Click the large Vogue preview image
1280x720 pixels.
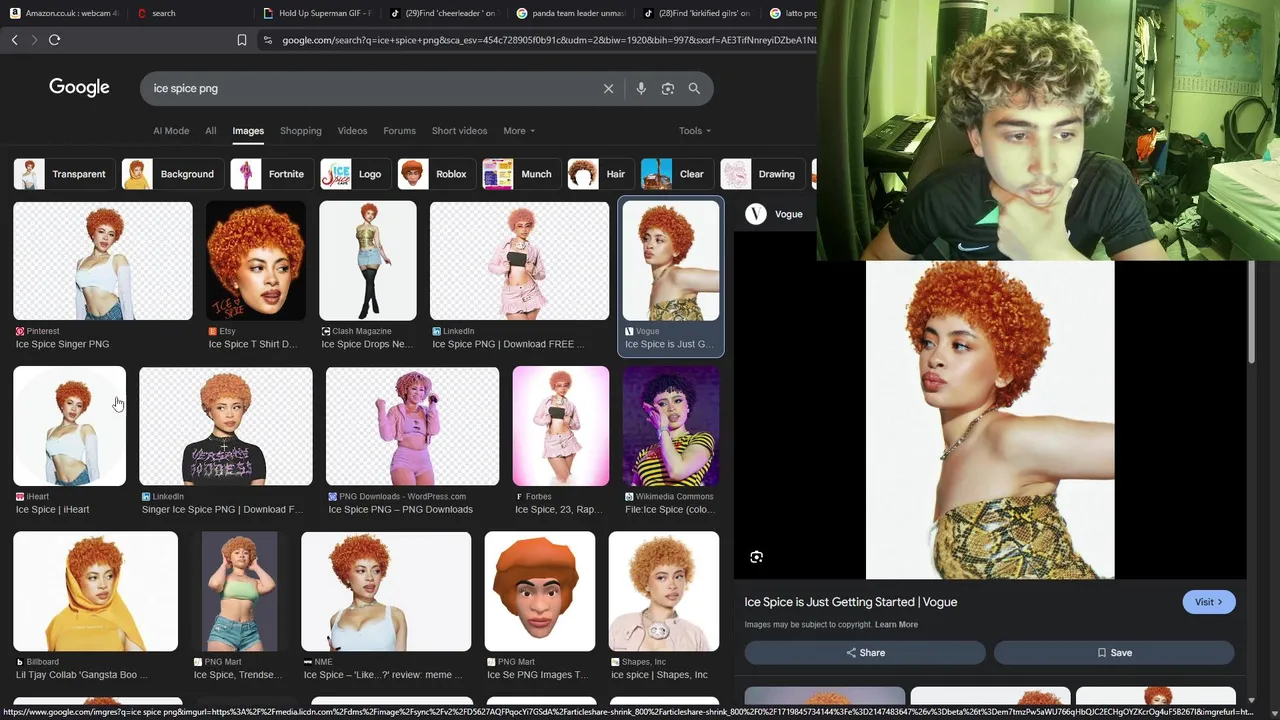click(990, 420)
